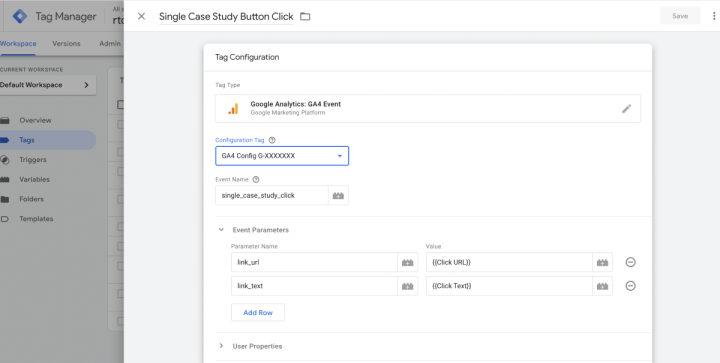Expand the User Properties section
The image size is (720, 363).
click(x=221, y=346)
